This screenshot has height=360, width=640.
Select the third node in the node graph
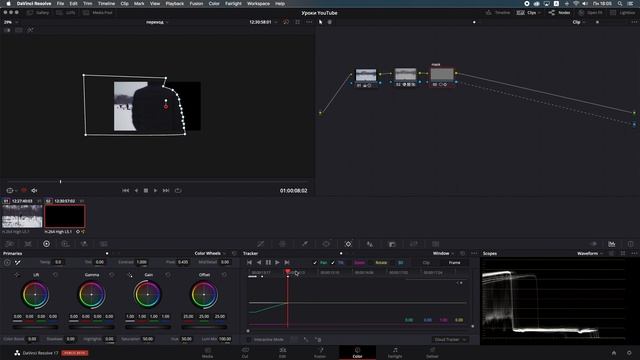point(442,75)
